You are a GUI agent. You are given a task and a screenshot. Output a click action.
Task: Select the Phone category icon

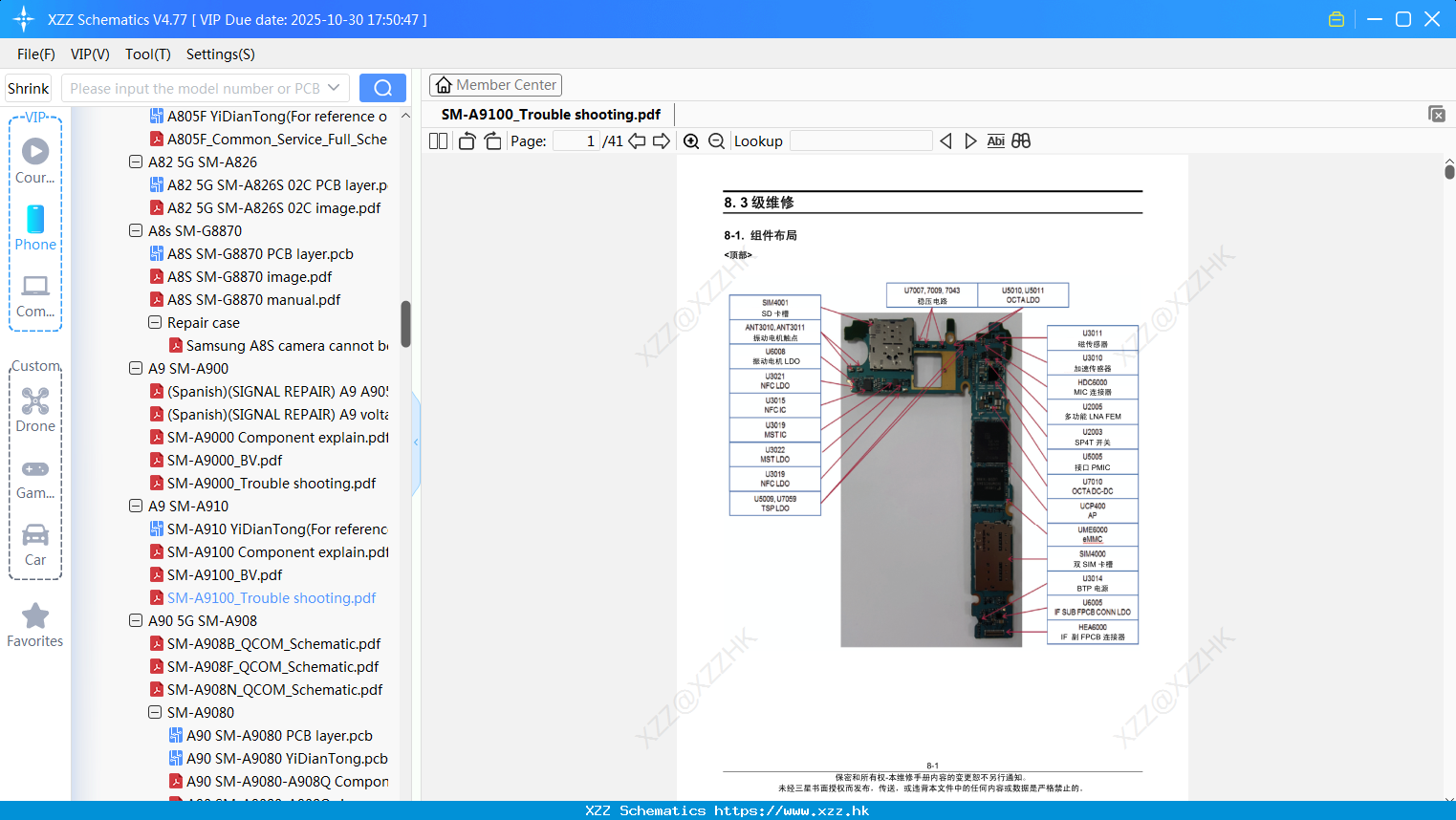pyautogui.click(x=35, y=228)
